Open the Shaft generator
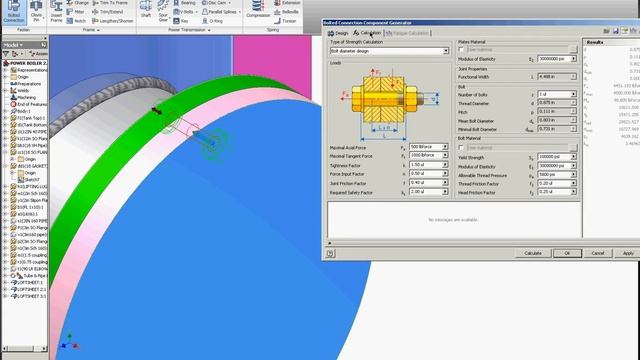The image size is (640, 360). click(146, 10)
